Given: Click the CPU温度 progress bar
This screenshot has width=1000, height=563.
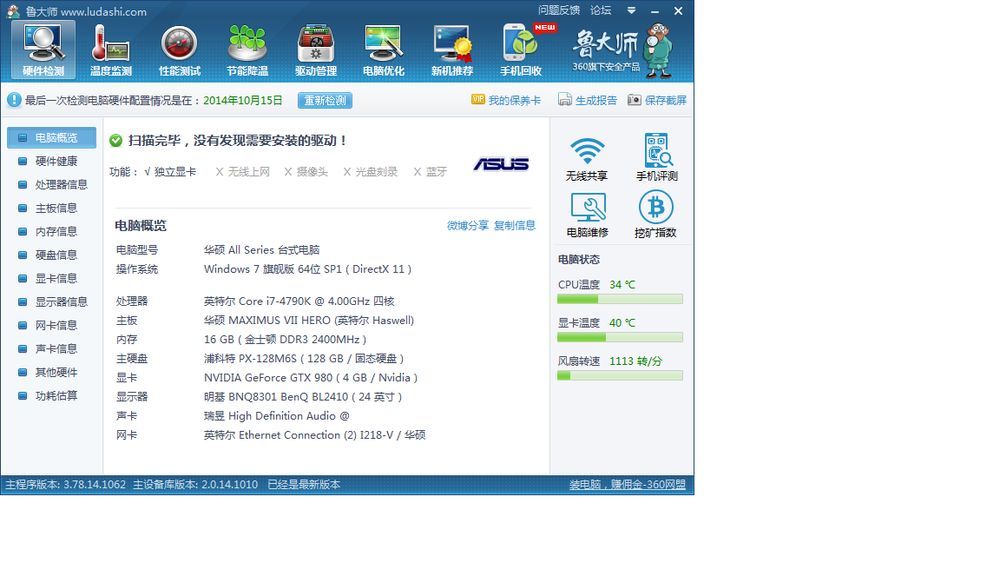Looking at the screenshot, I should pyautogui.click(x=620, y=299).
